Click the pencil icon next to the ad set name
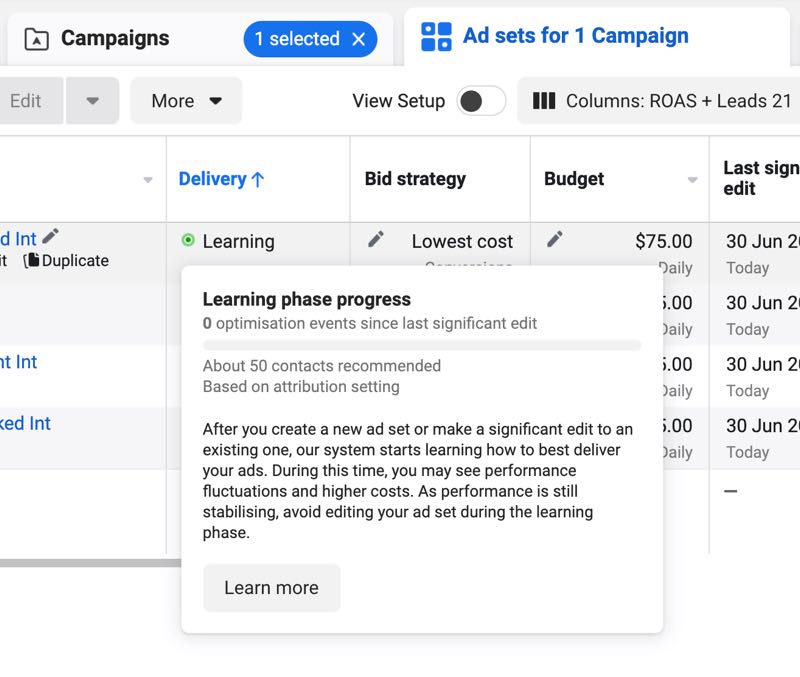Viewport: 800px width, 677px height. (50, 238)
